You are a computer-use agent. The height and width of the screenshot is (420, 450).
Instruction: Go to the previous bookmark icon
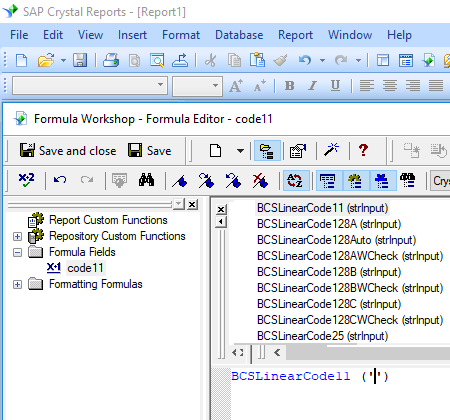(233, 180)
